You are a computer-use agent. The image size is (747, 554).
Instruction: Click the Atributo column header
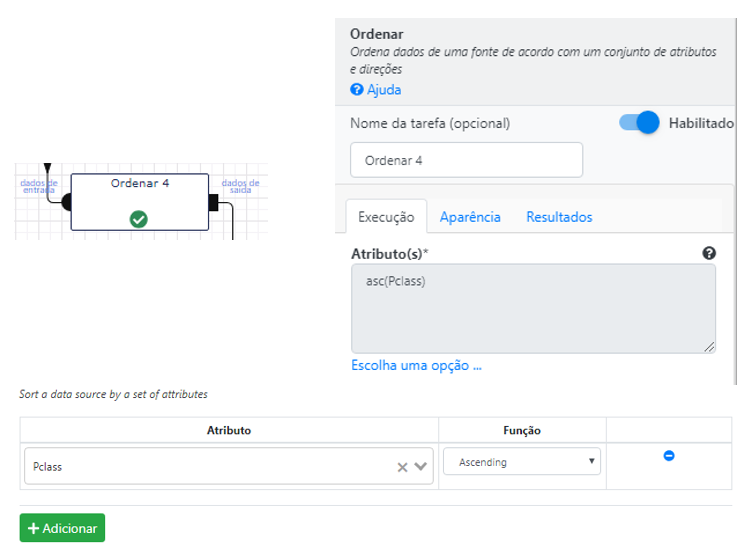point(229,430)
